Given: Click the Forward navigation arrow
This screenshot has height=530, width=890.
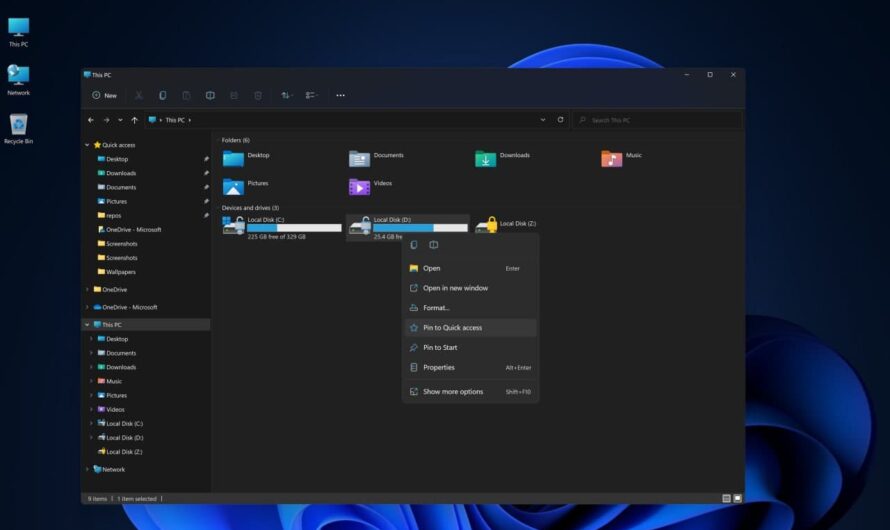Looking at the screenshot, I should (x=106, y=120).
